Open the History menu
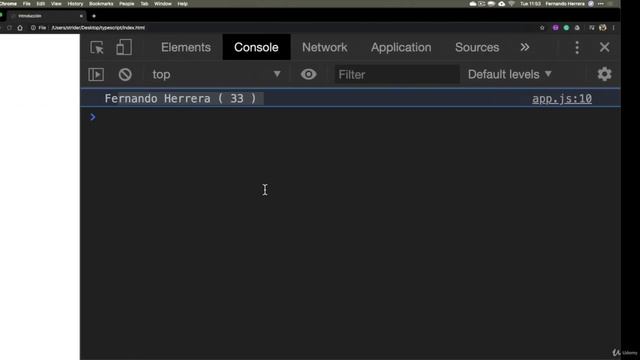This screenshot has width=640, height=360. point(75,4)
